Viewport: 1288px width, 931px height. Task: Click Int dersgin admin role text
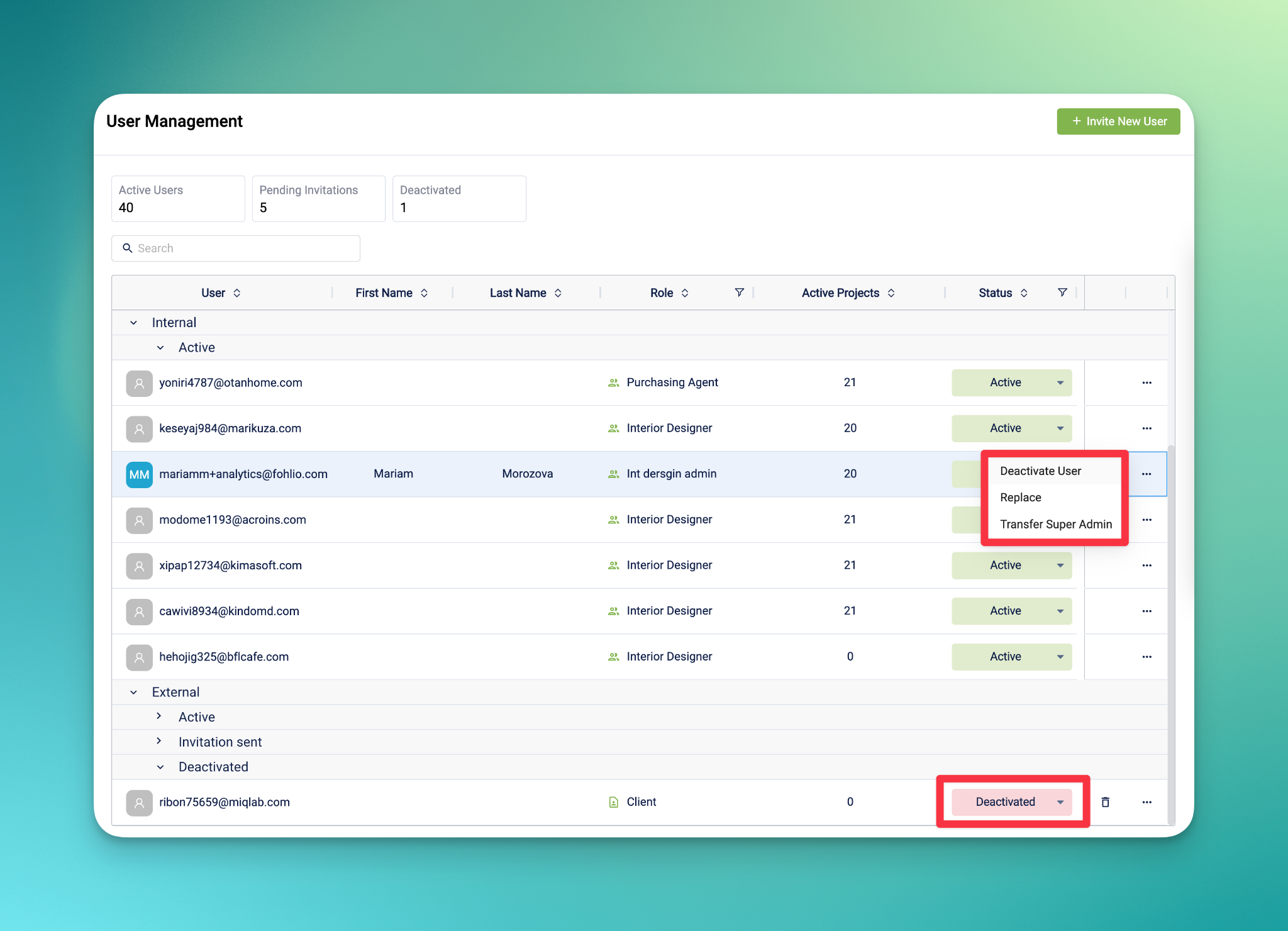pyautogui.click(x=672, y=474)
